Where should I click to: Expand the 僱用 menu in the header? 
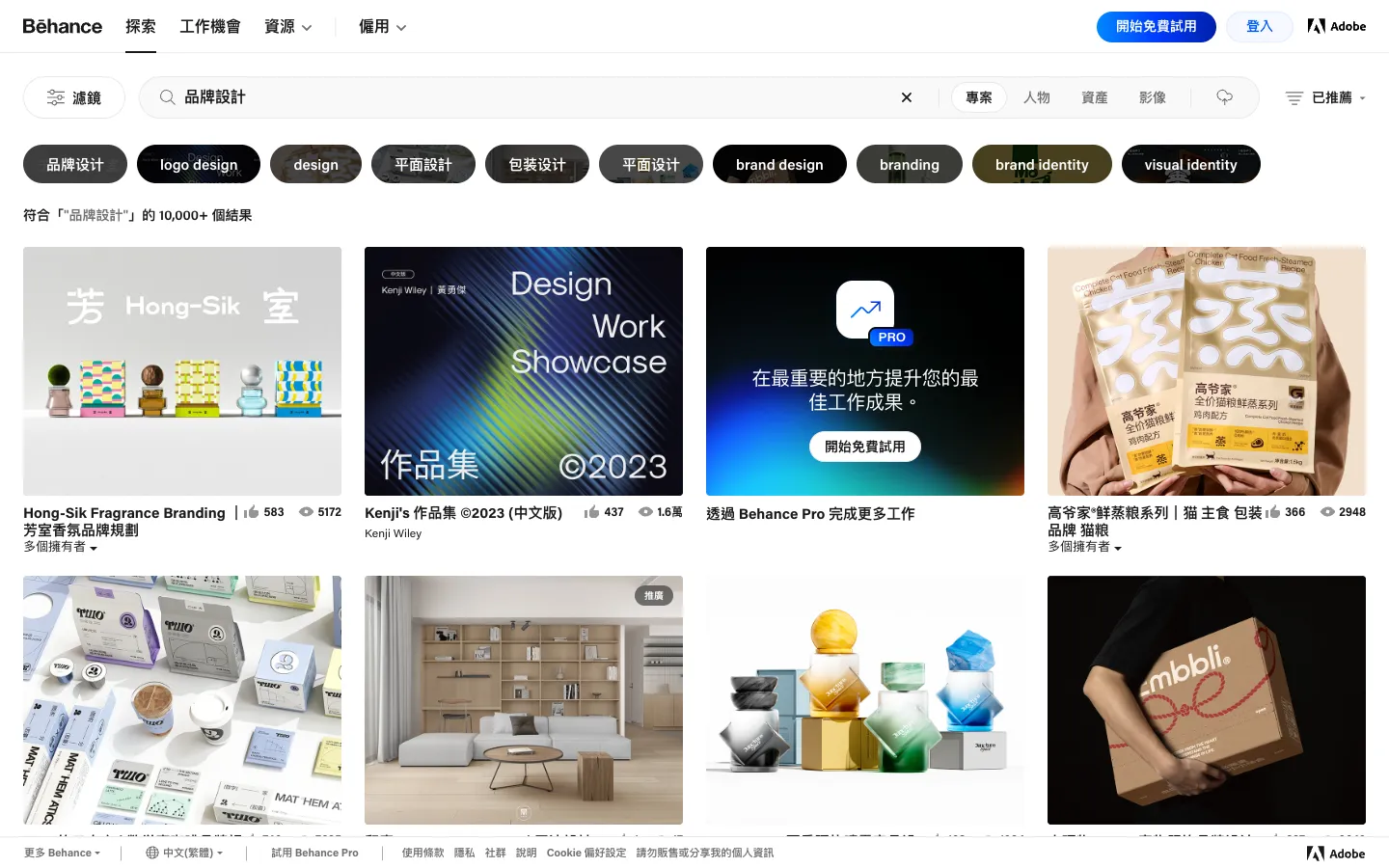pos(383,27)
